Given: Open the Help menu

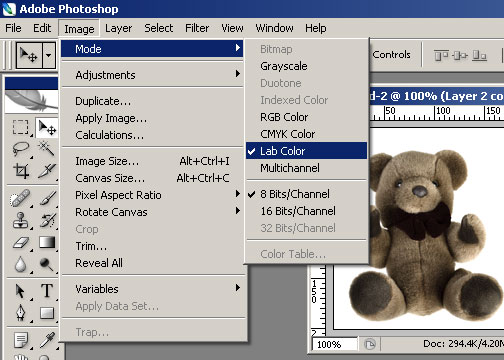Looking at the screenshot, I should pyautogui.click(x=316, y=28).
